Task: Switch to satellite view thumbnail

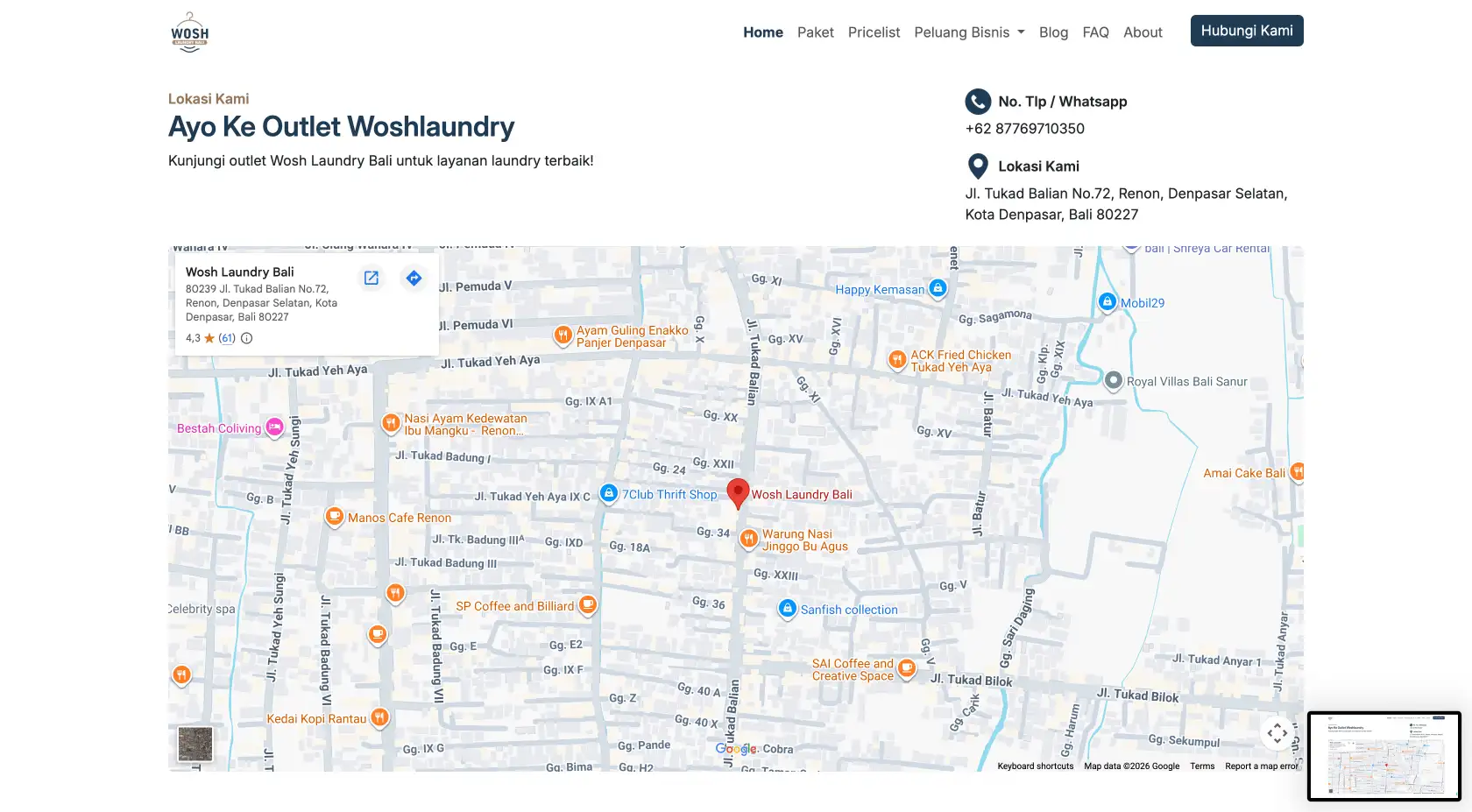Action: [195, 745]
